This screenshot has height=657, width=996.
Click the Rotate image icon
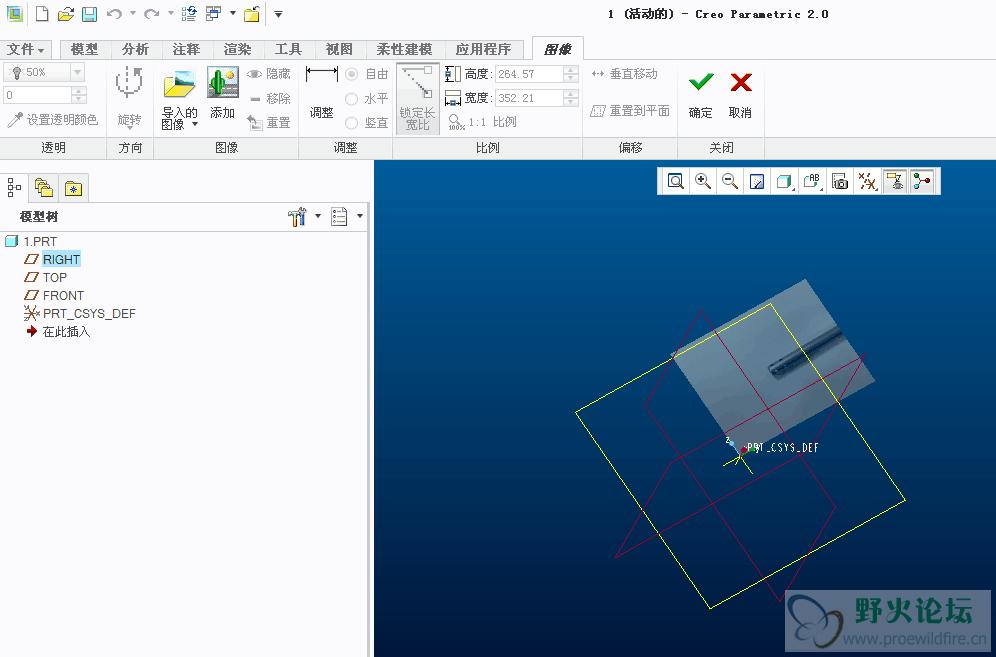(x=129, y=83)
